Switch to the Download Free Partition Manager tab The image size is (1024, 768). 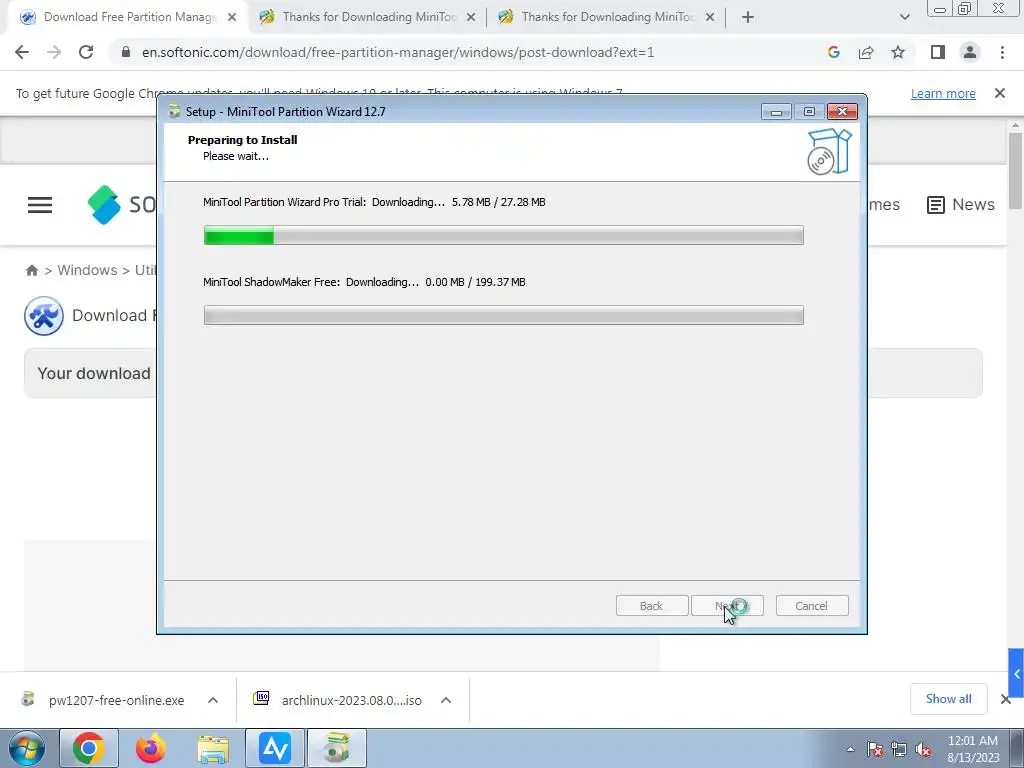[x=129, y=18]
